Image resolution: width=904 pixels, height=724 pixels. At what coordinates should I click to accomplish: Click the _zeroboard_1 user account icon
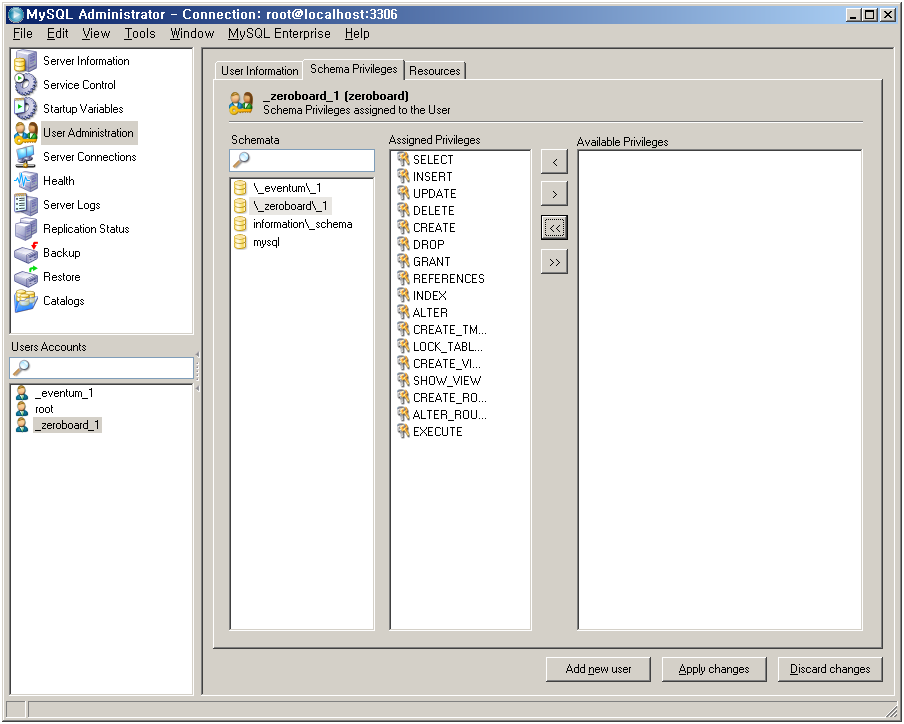pyautogui.click(x=22, y=425)
